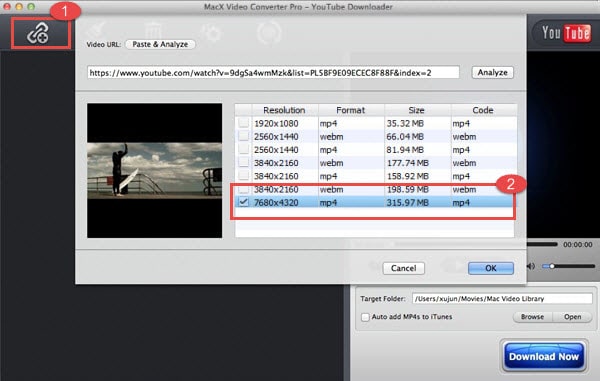Check the 2560x1440 mp4 81.94 MB checkbox
This screenshot has height=381, width=600.
(x=243, y=150)
